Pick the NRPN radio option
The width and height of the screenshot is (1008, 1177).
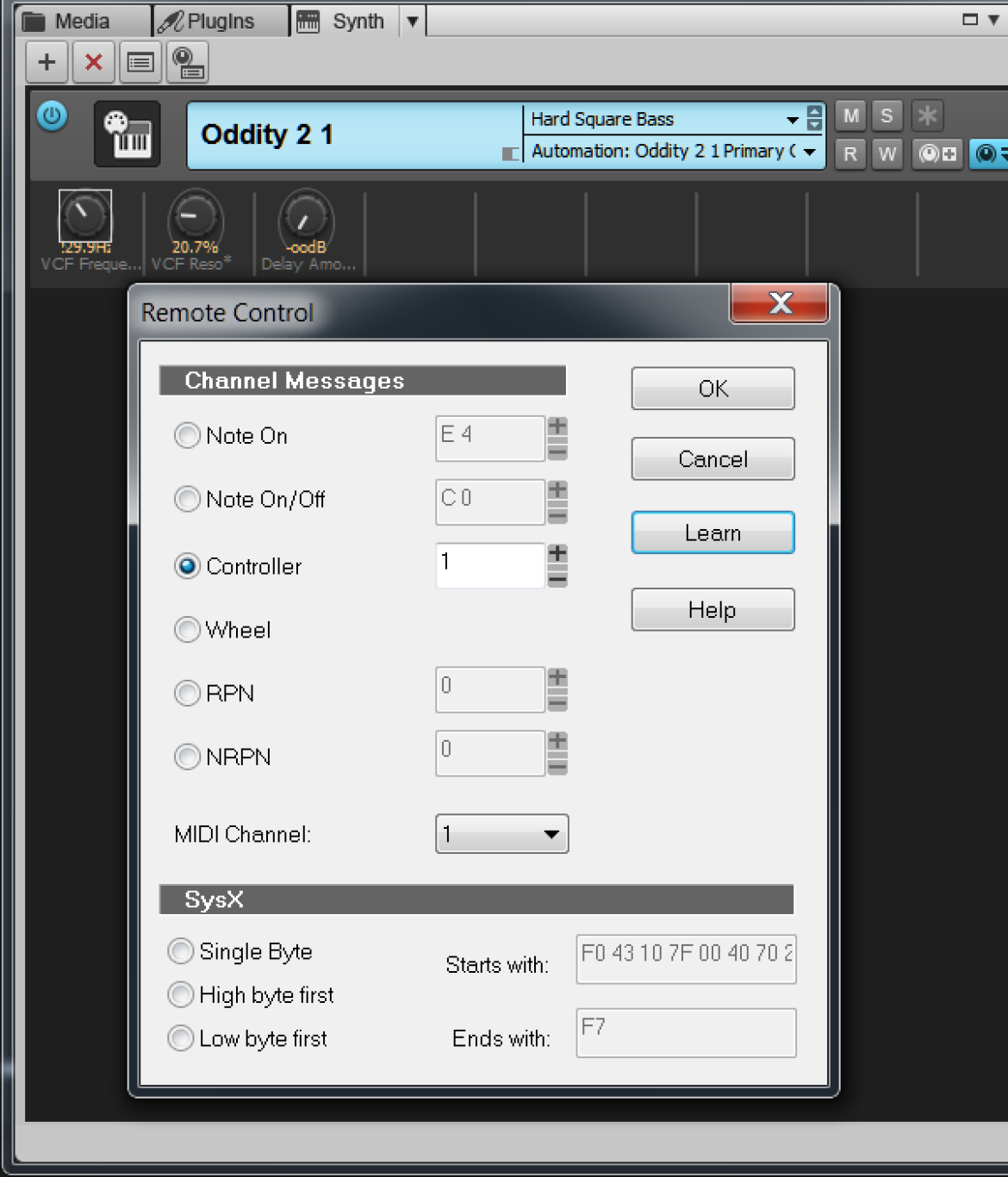(x=187, y=757)
